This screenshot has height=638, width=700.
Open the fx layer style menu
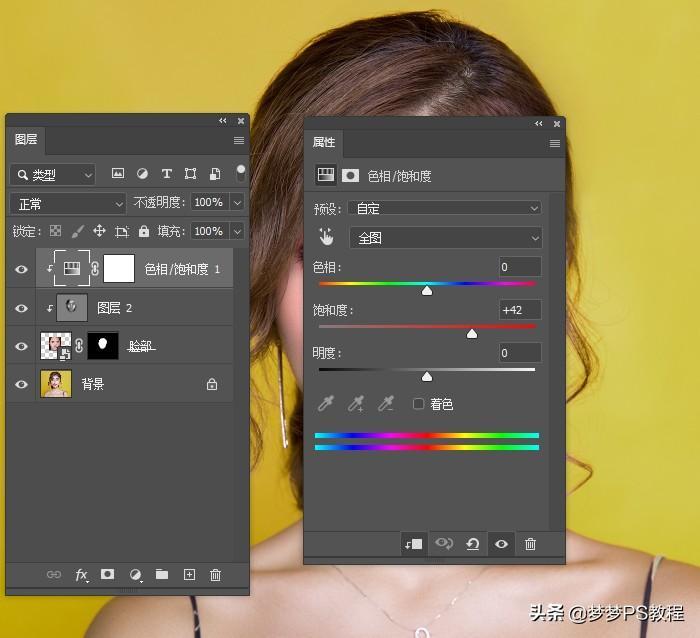82,575
